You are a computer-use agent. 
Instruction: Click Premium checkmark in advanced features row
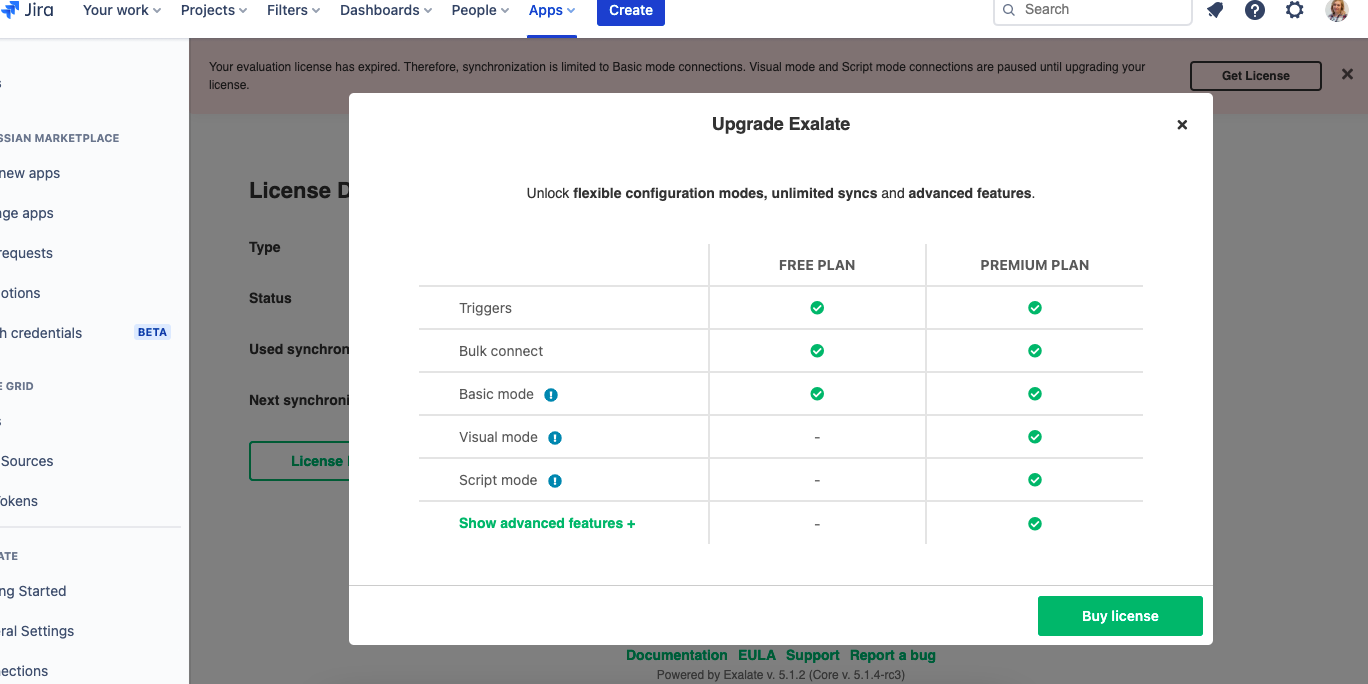point(1035,524)
